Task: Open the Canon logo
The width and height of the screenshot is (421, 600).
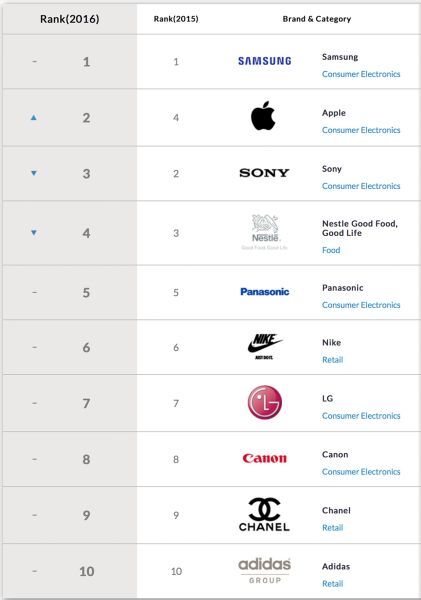Action: click(264, 458)
